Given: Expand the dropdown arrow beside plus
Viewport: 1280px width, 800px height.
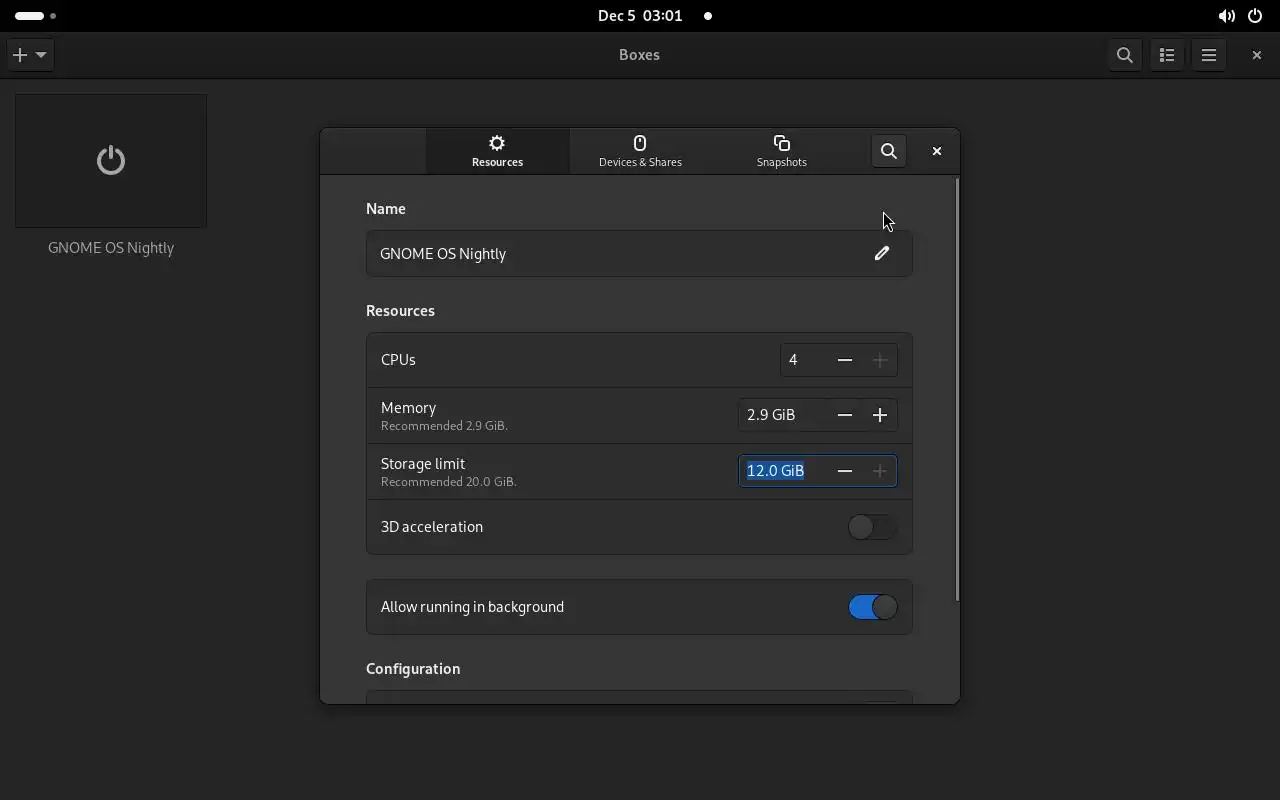Looking at the screenshot, I should (41, 55).
